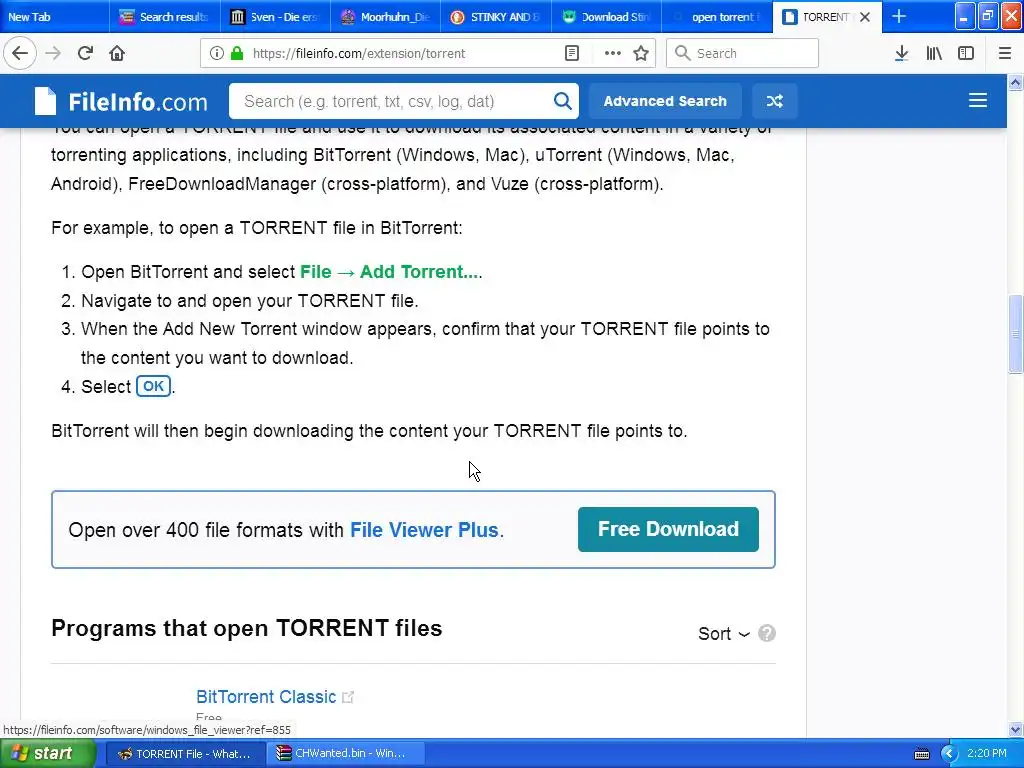1024x768 pixels.
Task: Click the Advanced Search button
Action: 665,101
